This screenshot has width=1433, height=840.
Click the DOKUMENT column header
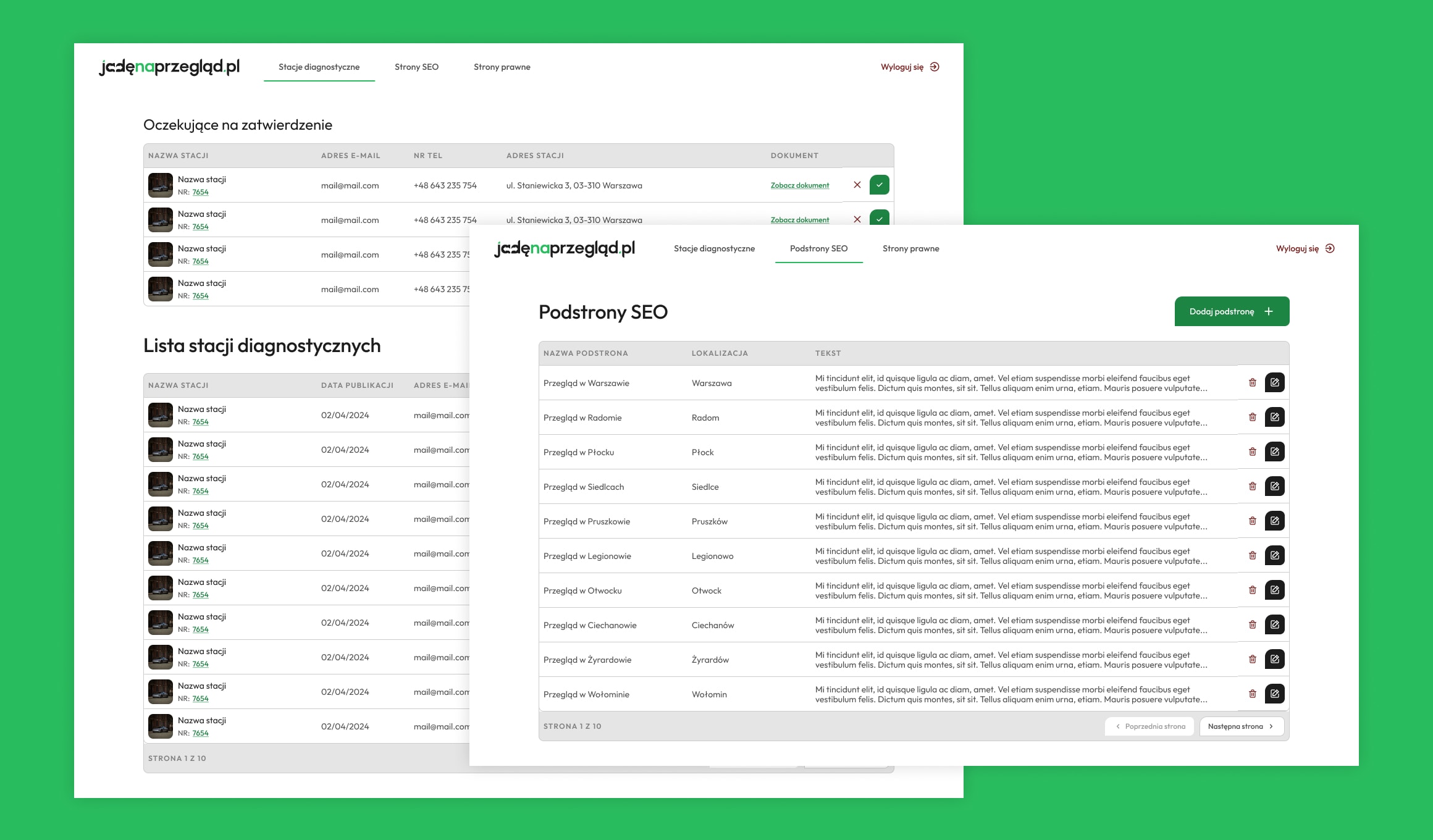[794, 156]
